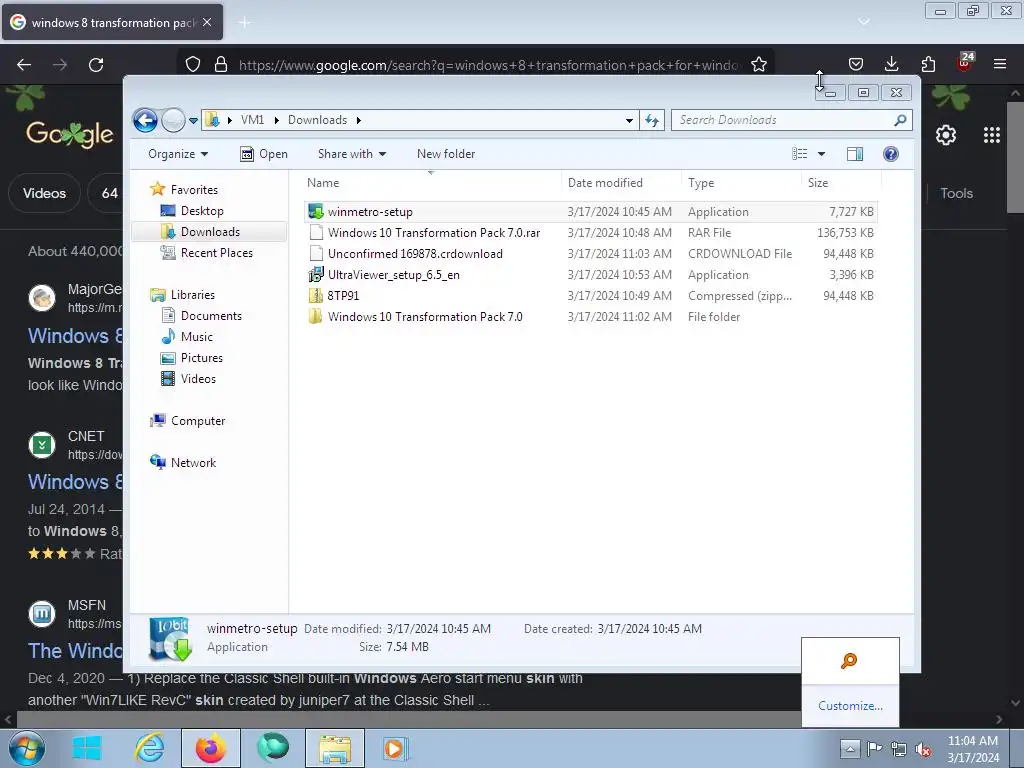Click Downloads in the address breadcrumb

(x=317, y=120)
